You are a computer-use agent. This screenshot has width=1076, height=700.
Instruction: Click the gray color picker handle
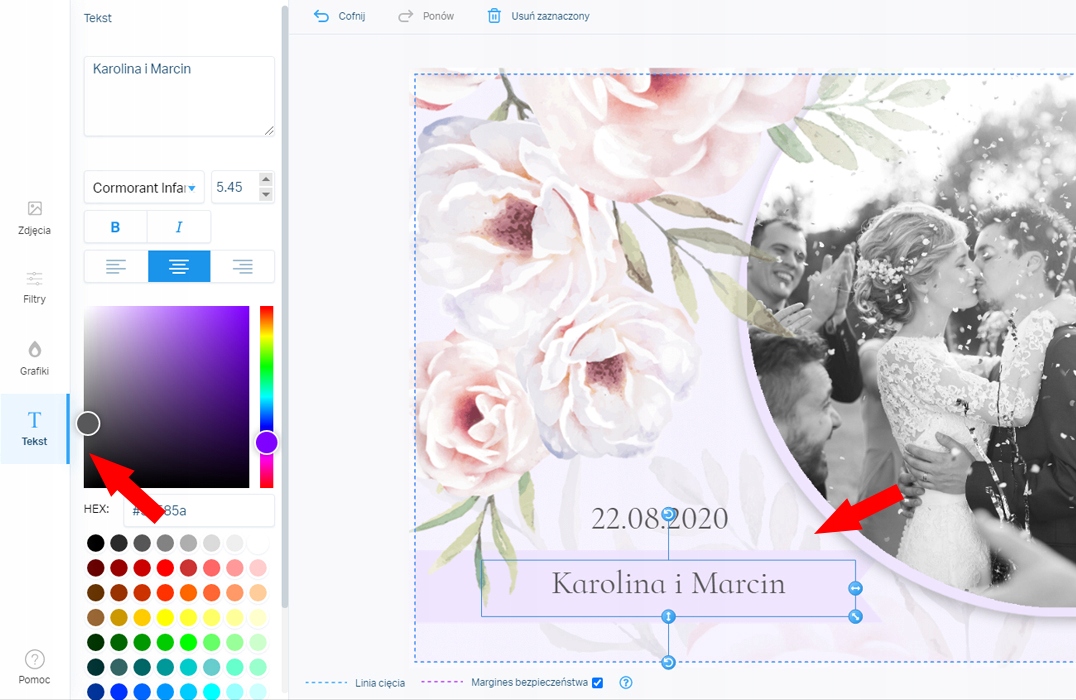click(88, 423)
